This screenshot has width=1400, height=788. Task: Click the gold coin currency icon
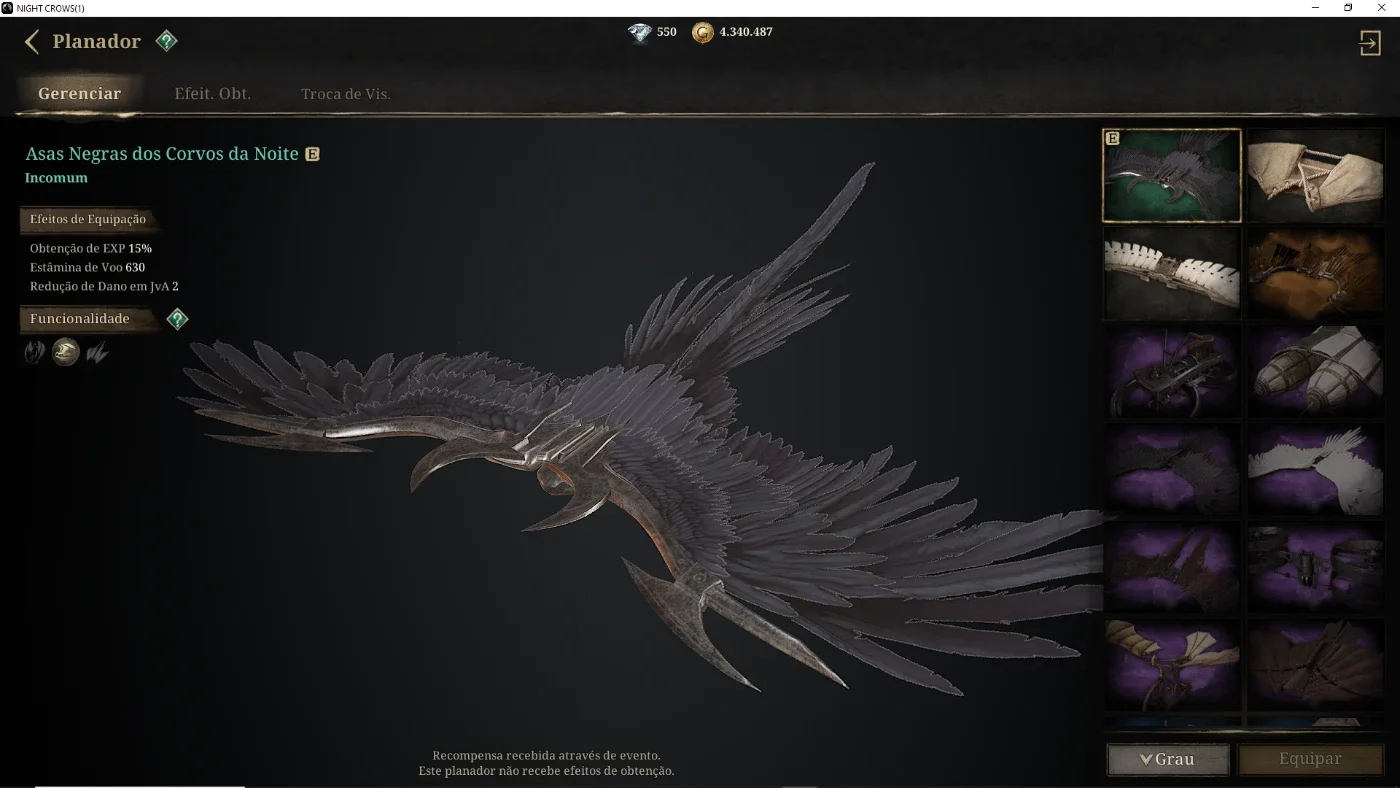tap(703, 33)
